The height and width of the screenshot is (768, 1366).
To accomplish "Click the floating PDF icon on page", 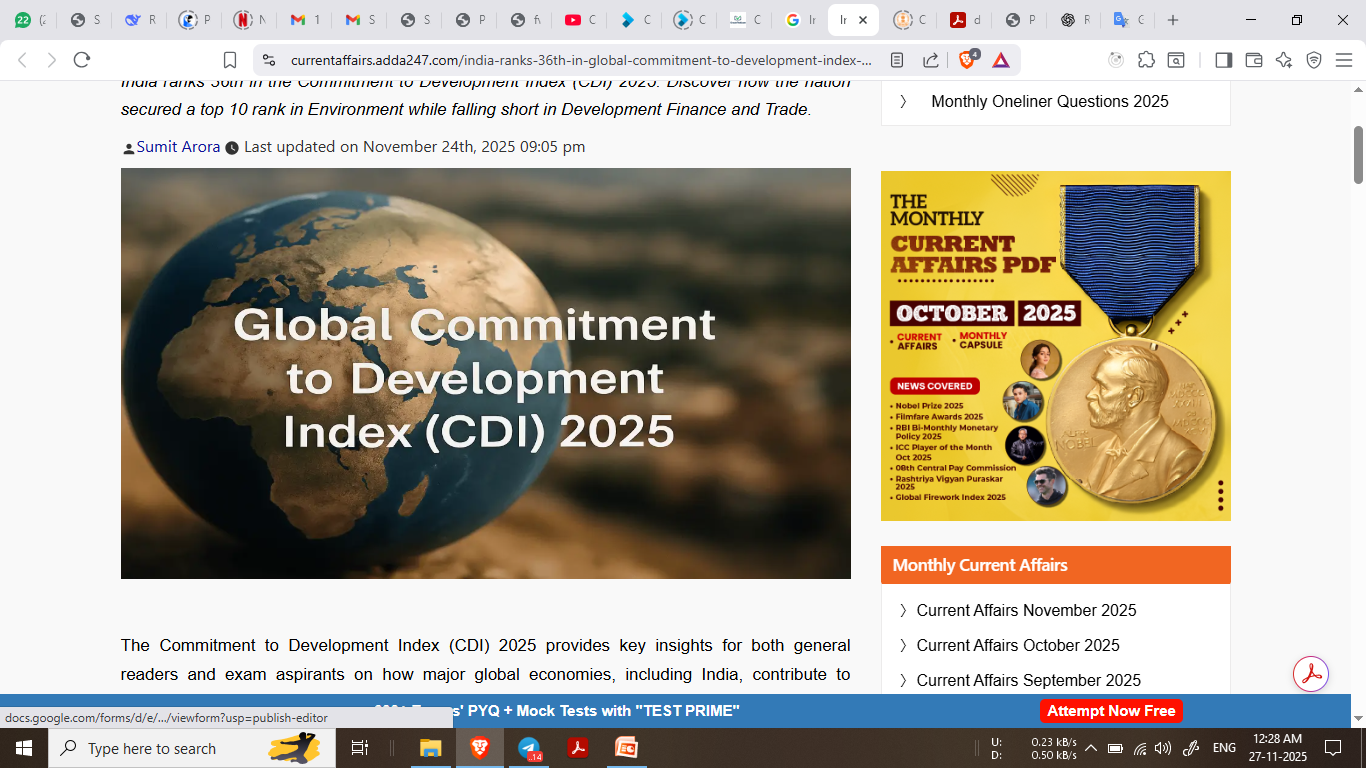I will coord(1310,673).
